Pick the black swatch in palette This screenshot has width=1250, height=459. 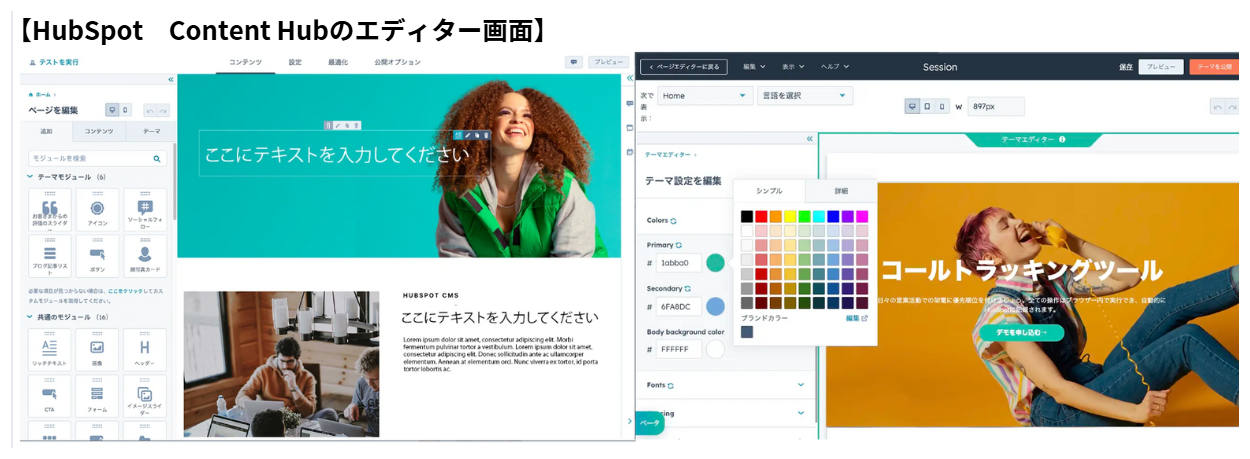(747, 216)
